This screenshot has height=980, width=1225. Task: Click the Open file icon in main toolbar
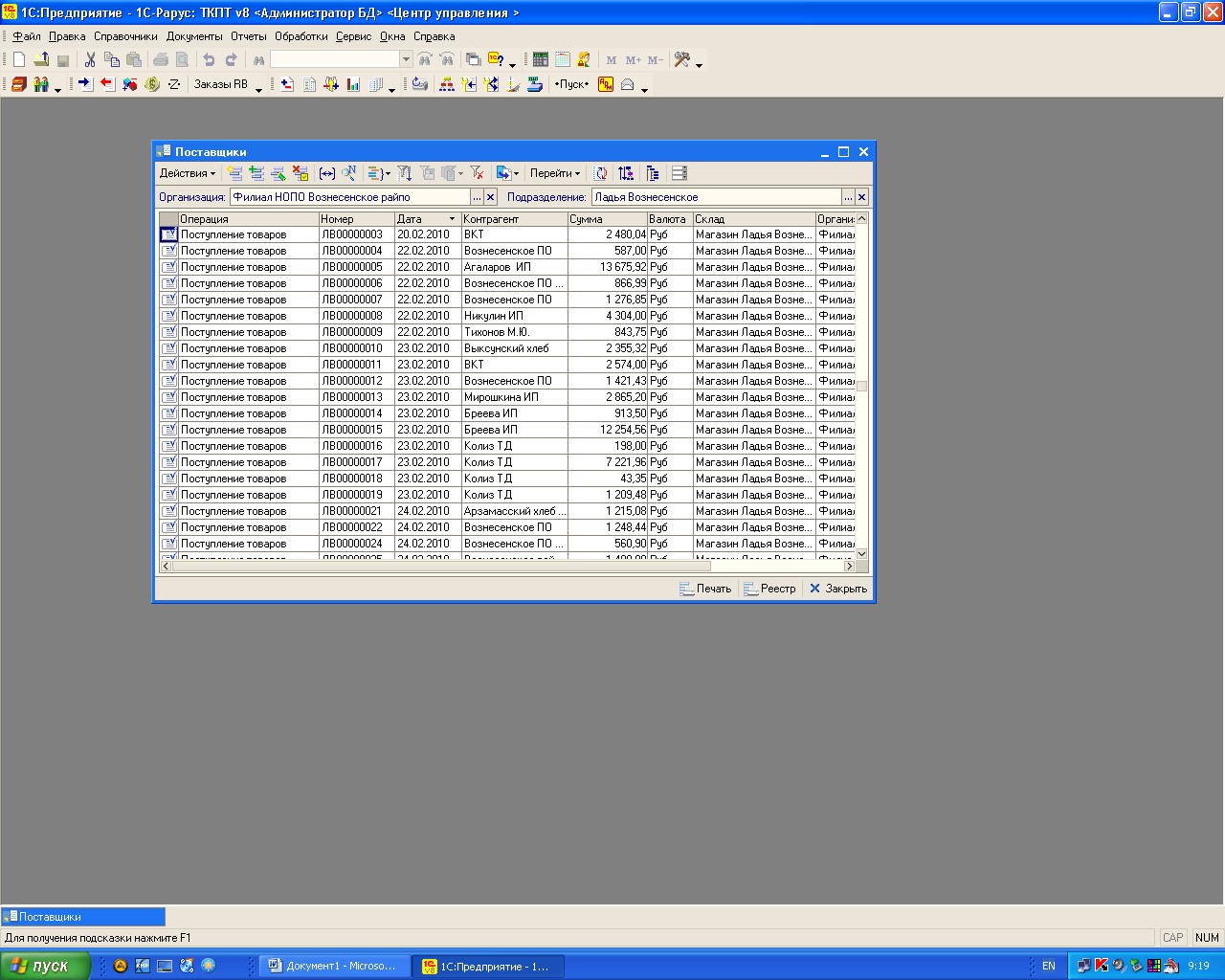41,59
